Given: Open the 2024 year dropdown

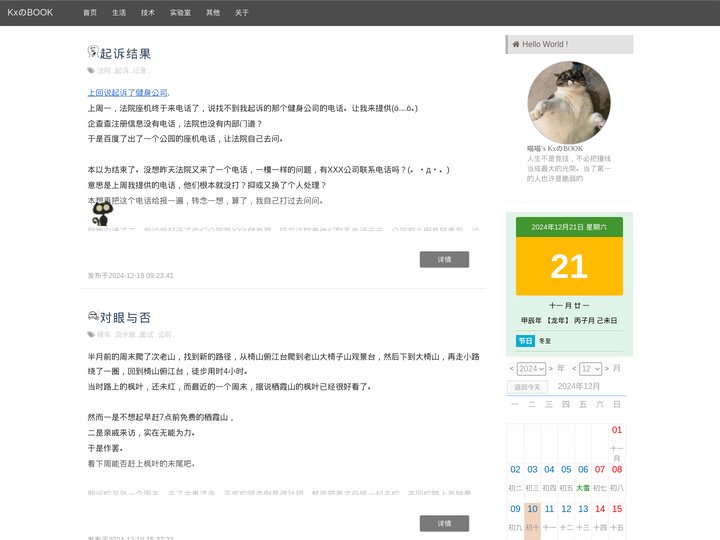Looking at the screenshot, I should 531,369.
